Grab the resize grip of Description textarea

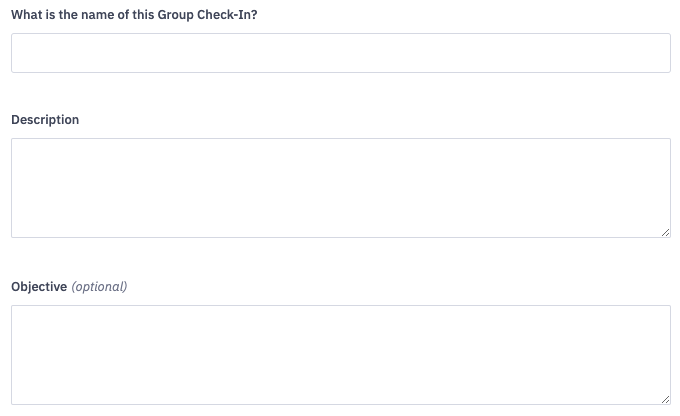pyautogui.click(x=665, y=232)
